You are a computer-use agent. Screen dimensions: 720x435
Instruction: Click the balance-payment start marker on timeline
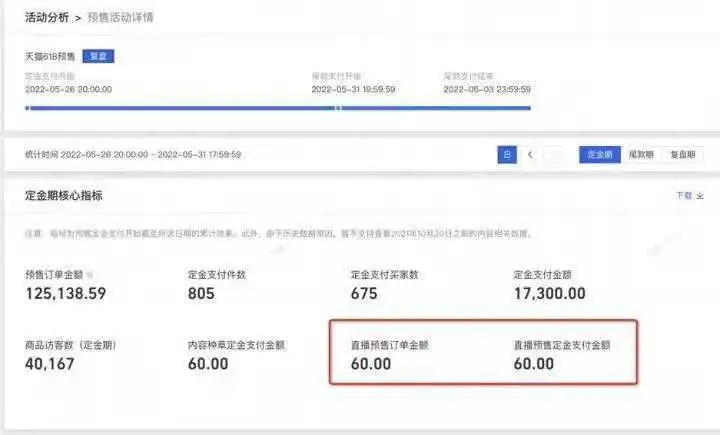click(x=338, y=108)
